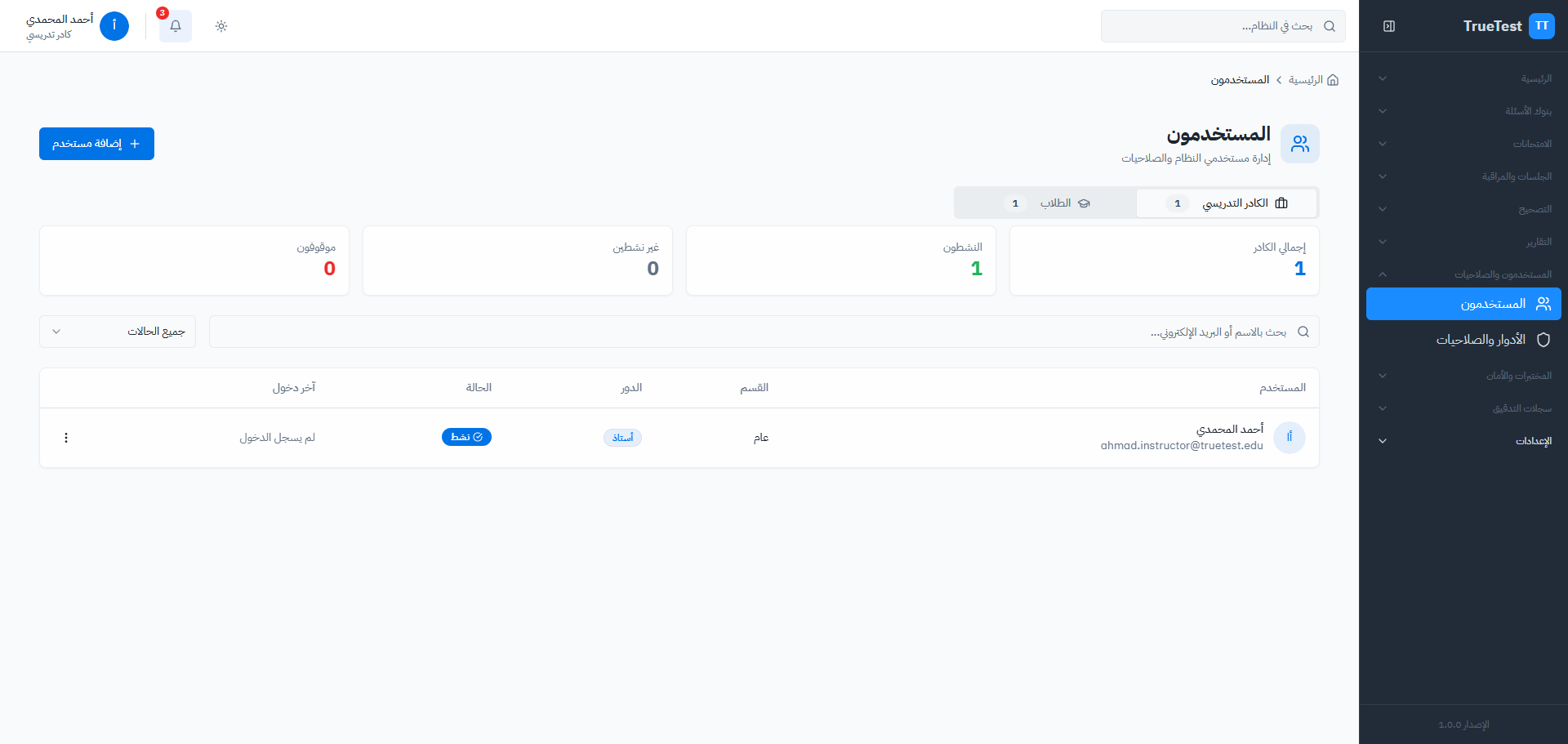This screenshot has width=1568, height=744.
Task: Click the إضافة مستخدم button
Action: coord(96,144)
